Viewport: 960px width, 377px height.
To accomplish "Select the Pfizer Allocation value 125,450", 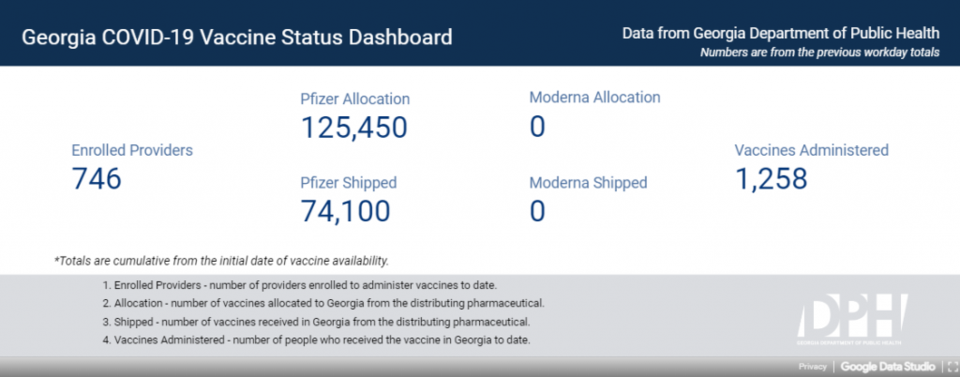I will [x=354, y=127].
